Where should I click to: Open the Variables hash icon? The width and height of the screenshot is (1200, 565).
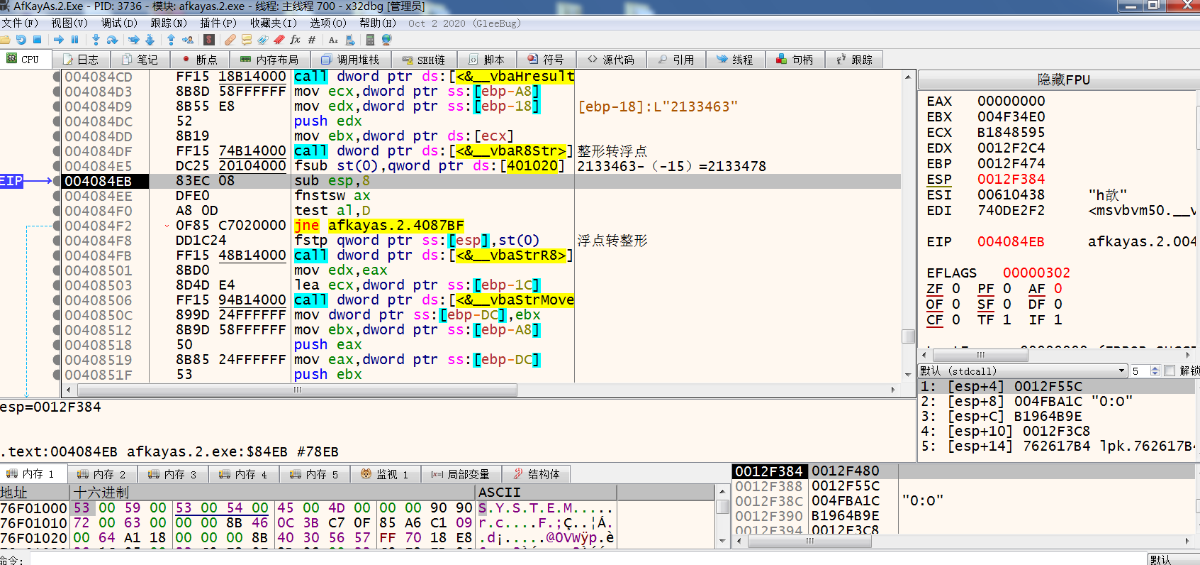pos(312,40)
